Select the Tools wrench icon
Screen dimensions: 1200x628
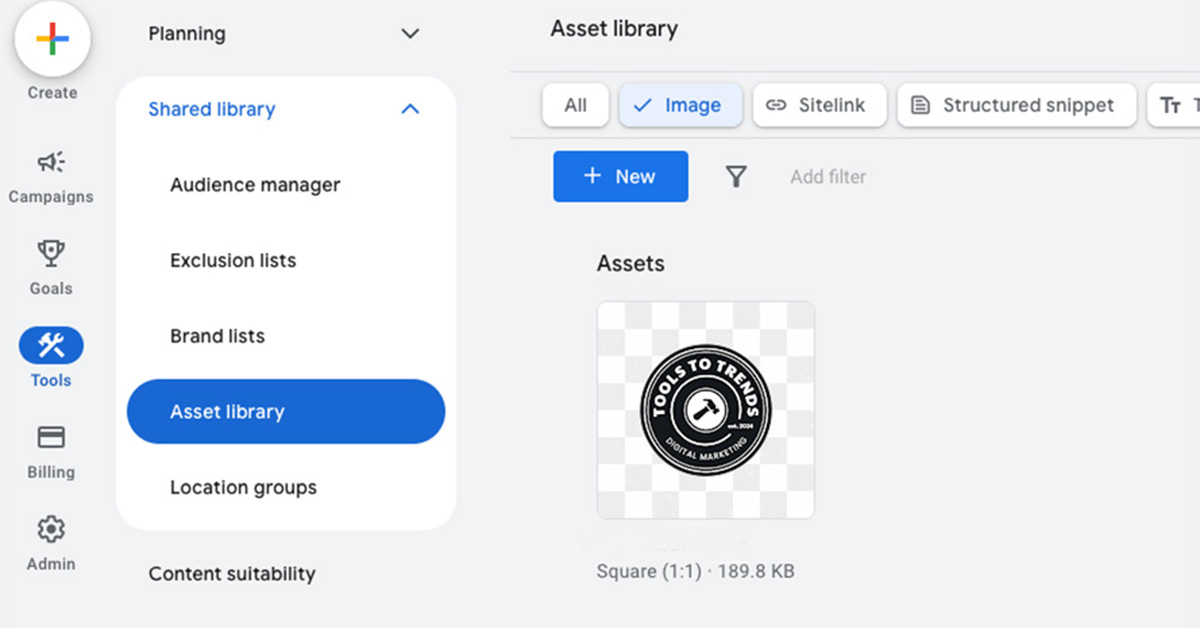click(x=51, y=346)
